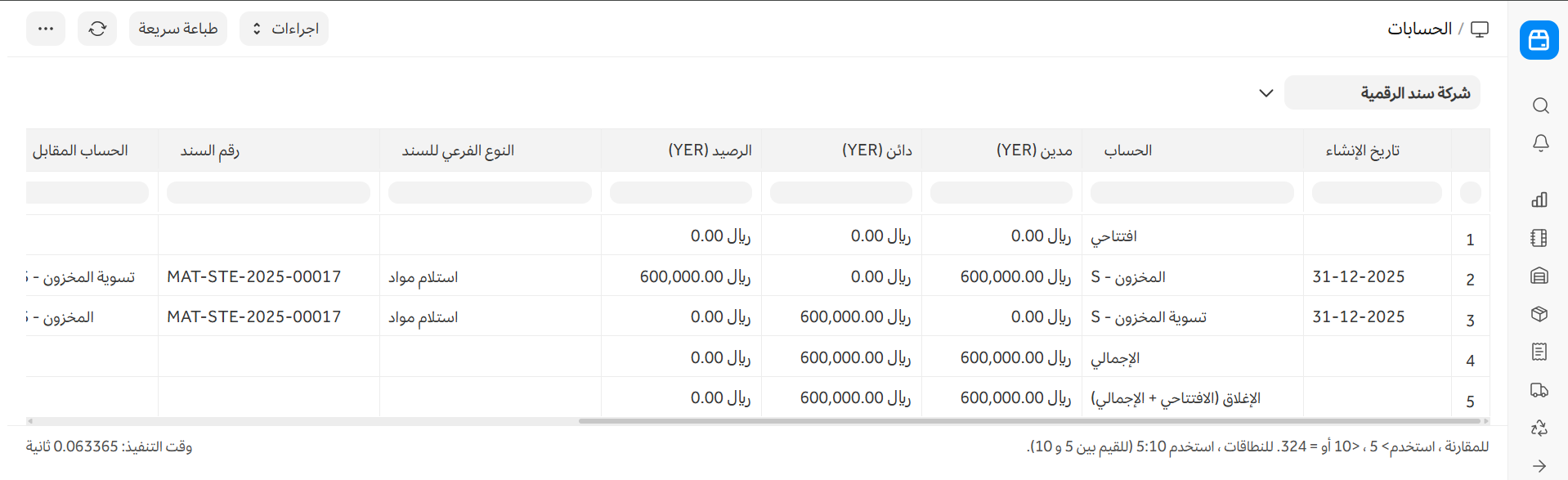Open the اجراءات actions dropdown
The width and height of the screenshot is (1568, 480).
(x=284, y=29)
